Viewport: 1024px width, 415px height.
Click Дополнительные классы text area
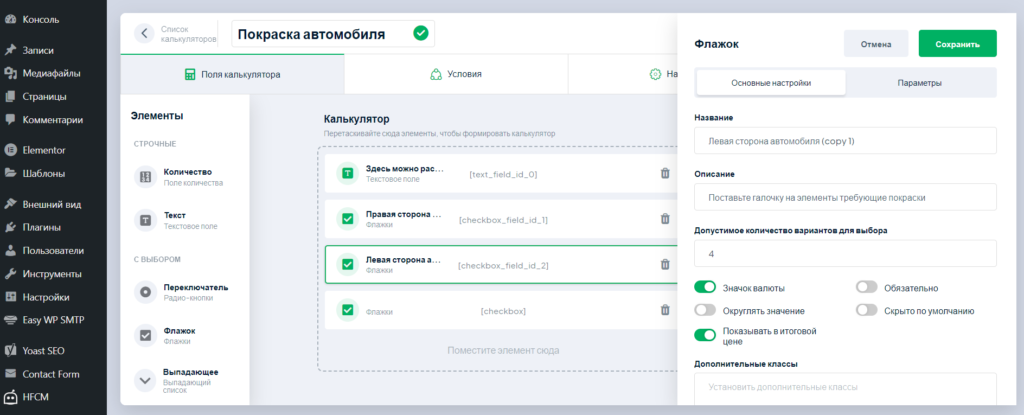pos(846,389)
